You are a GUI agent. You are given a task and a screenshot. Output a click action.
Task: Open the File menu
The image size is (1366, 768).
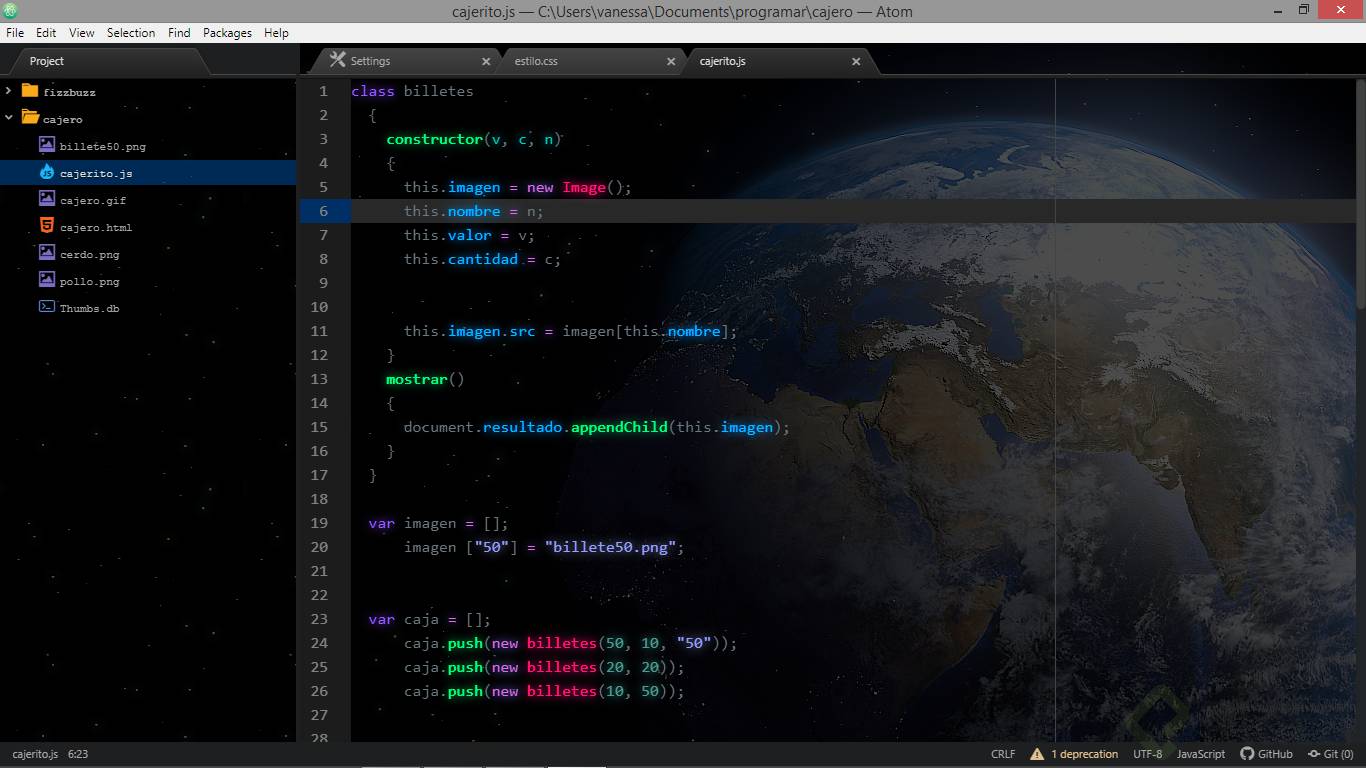coord(15,33)
